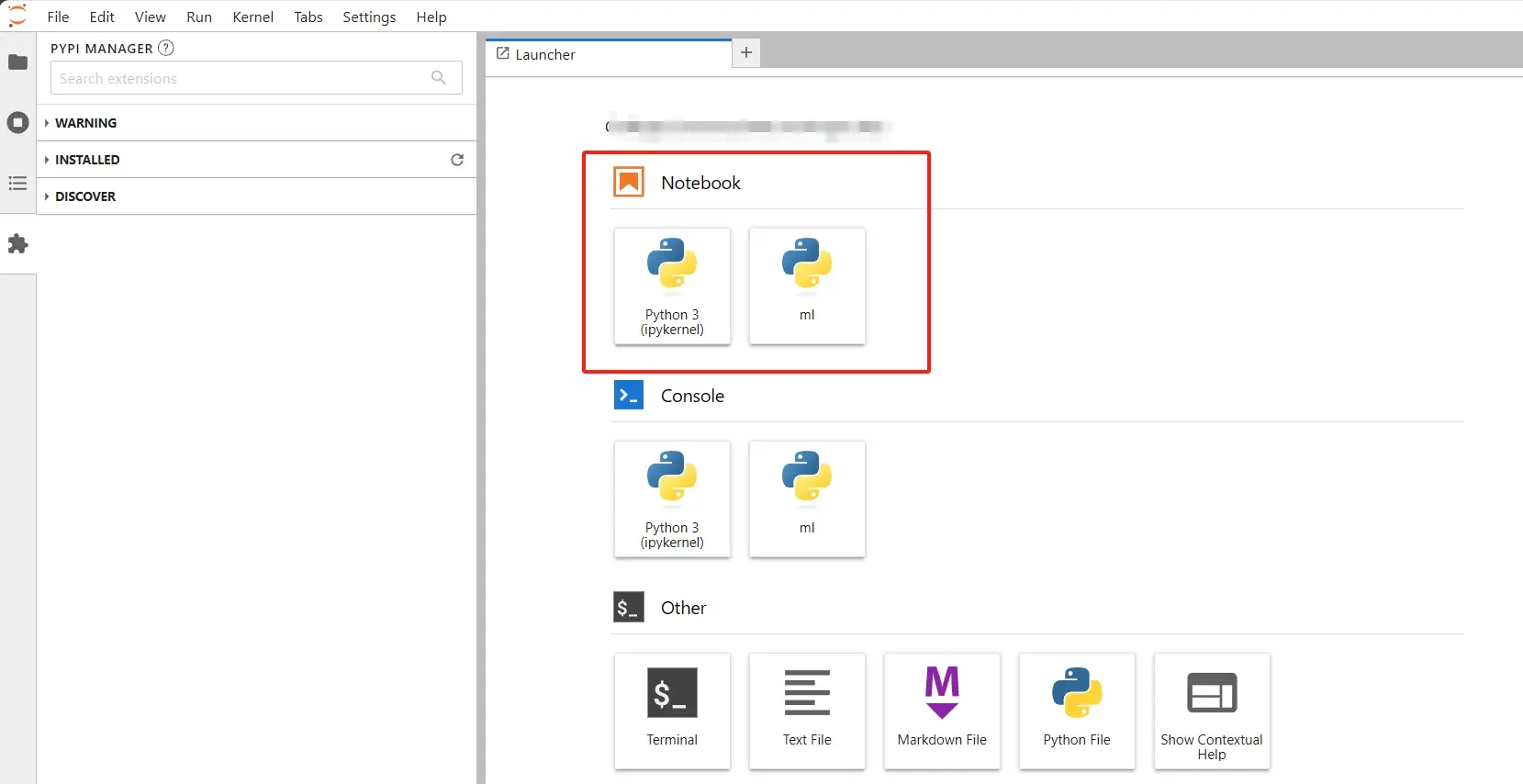This screenshot has height=784, width=1523.
Task: Open a Python 3 (ipykernel) console
Action: pyautogui.click(x=672, y=499)
